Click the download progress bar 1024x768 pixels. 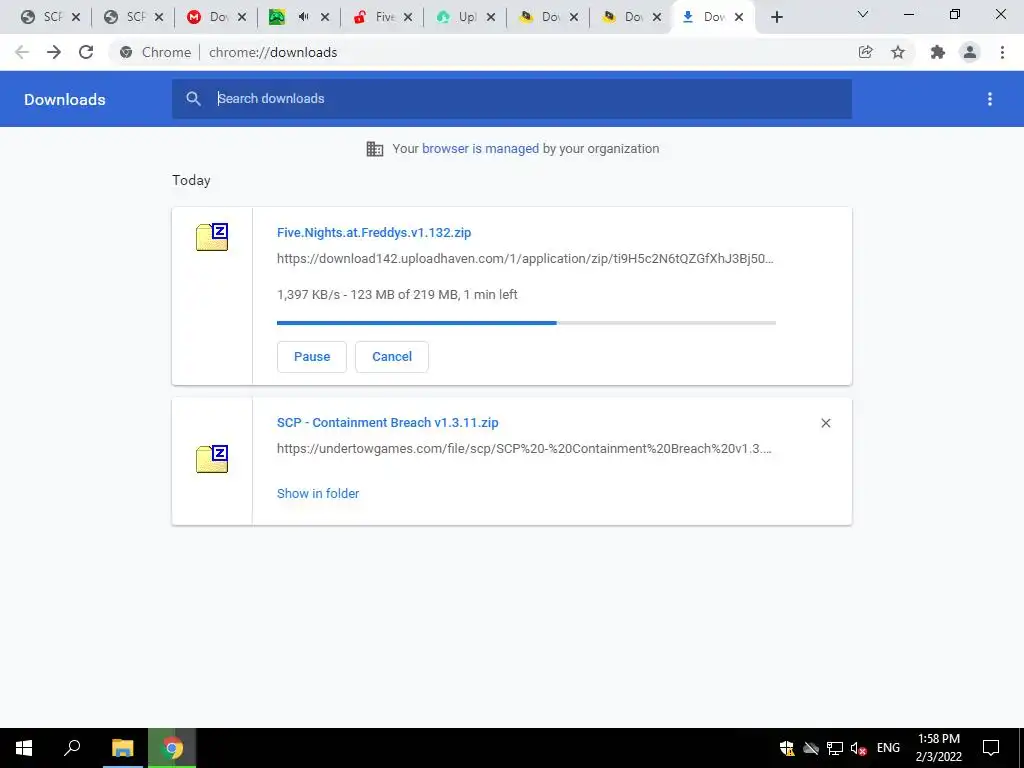[x=526, y=323]
